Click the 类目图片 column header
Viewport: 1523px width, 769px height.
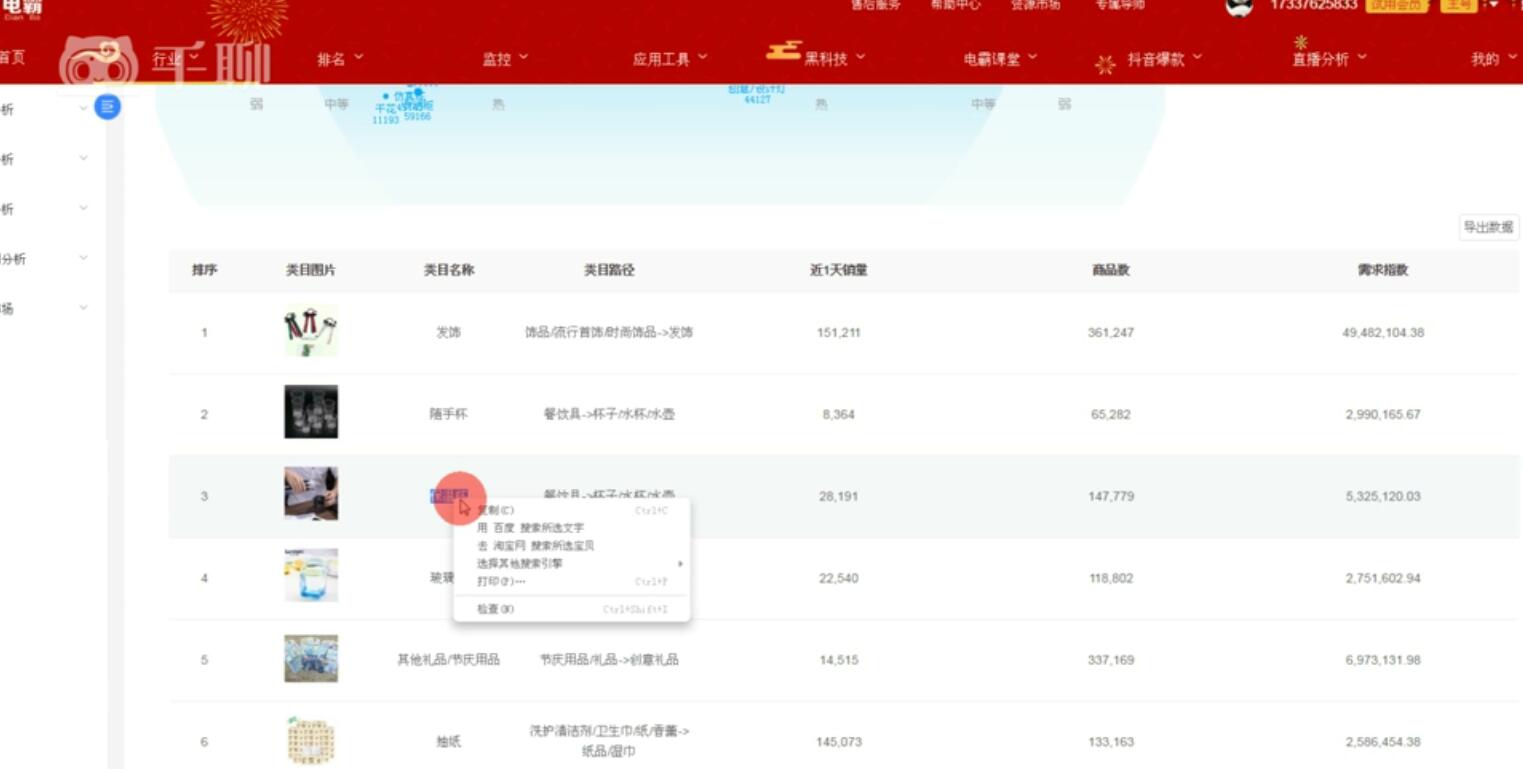coord(311,270)
